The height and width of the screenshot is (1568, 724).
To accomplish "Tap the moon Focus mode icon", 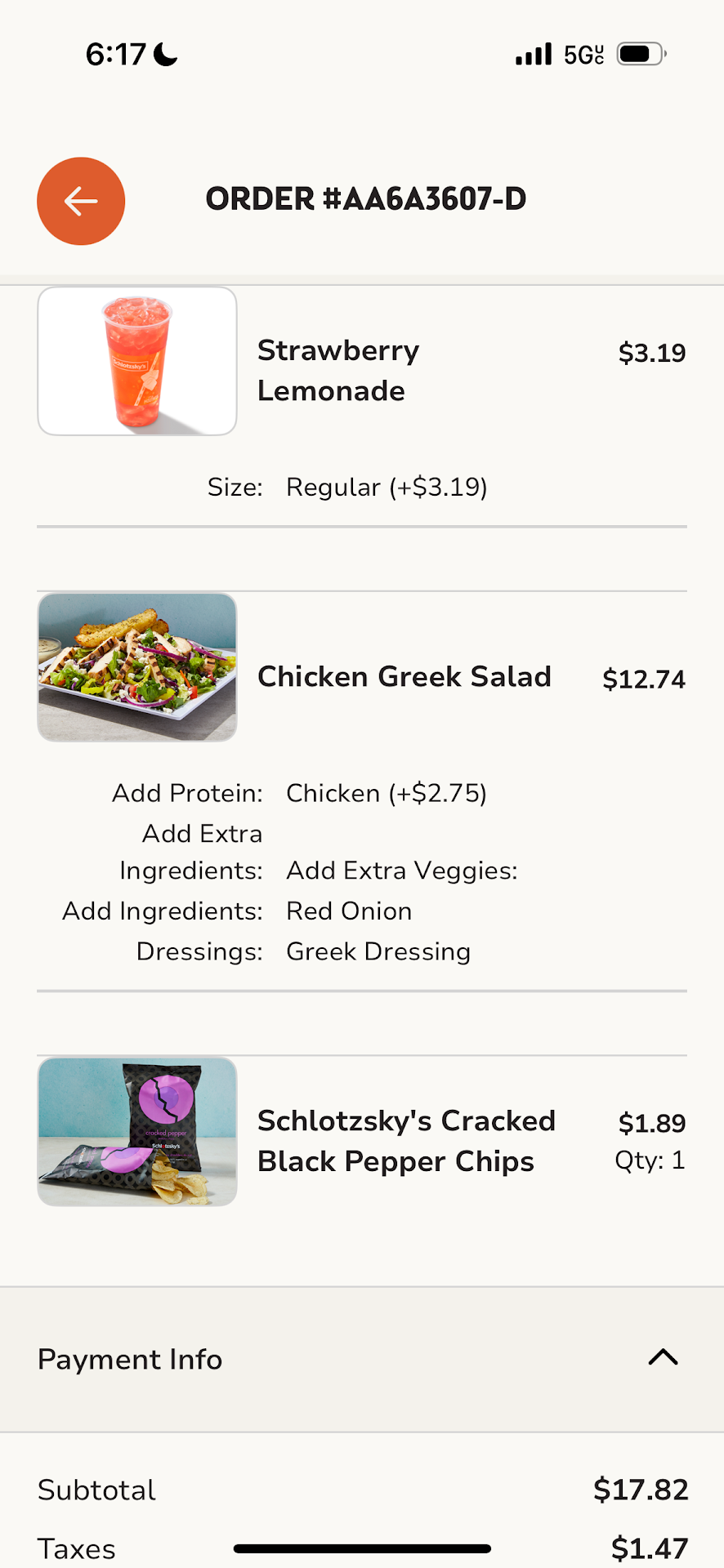I will click(x=166, y=55).
